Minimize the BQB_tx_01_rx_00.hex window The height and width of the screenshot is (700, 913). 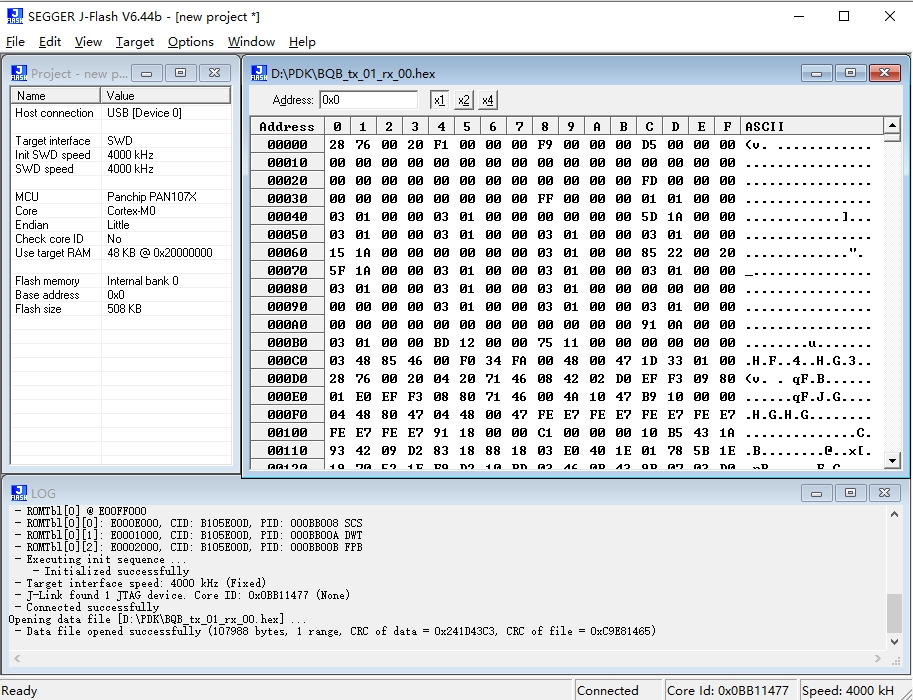pos(816,73)
